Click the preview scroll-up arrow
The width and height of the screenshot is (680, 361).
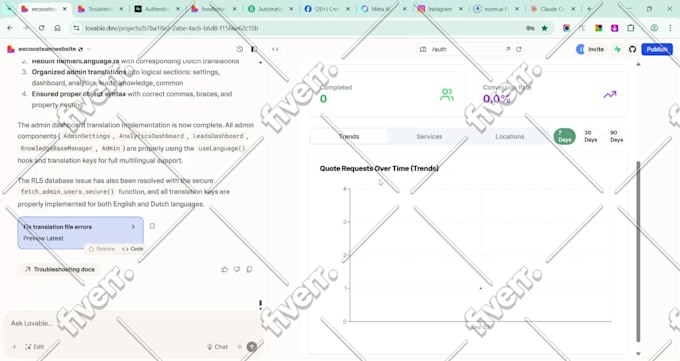tap(638, 64)
